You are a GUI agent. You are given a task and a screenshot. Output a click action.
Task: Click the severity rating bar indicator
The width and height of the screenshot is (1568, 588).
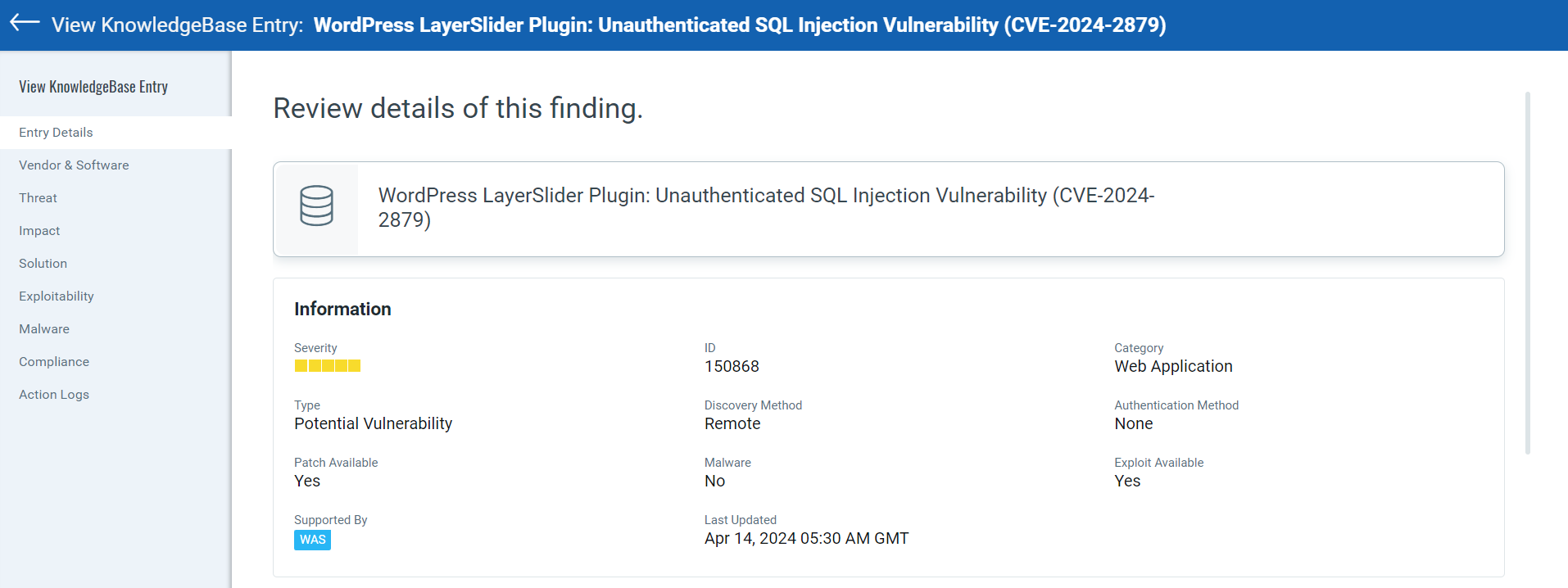pos(327,366)
